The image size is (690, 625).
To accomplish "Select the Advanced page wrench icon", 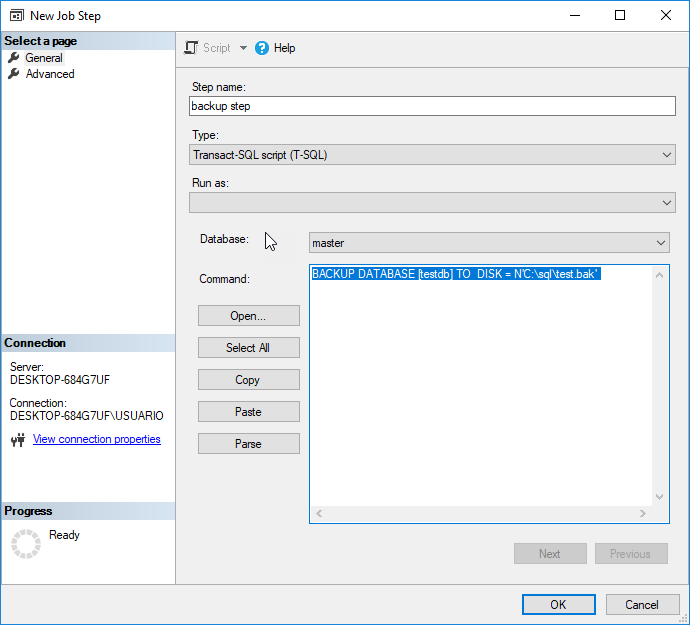I will tap(13, 74).
